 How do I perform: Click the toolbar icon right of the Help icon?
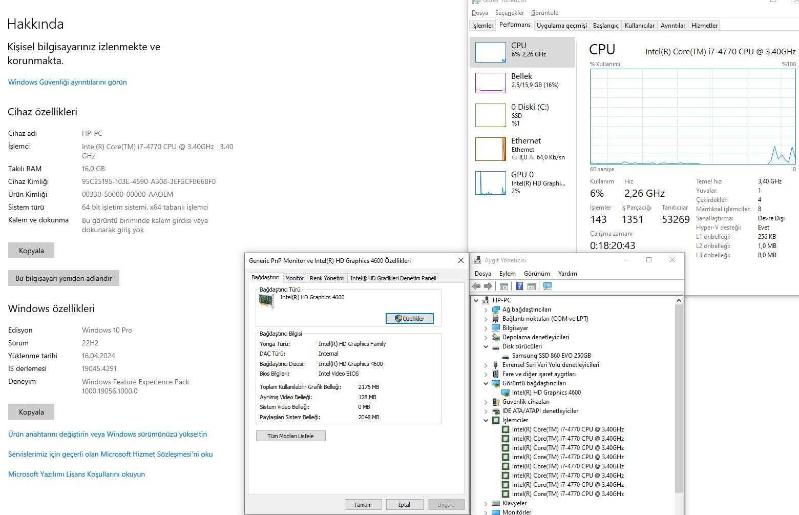(x=531, y=286)
